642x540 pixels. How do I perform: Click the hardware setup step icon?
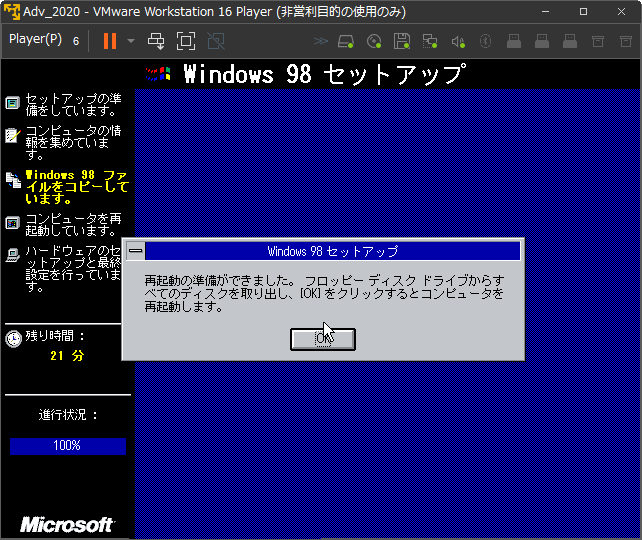13,255
